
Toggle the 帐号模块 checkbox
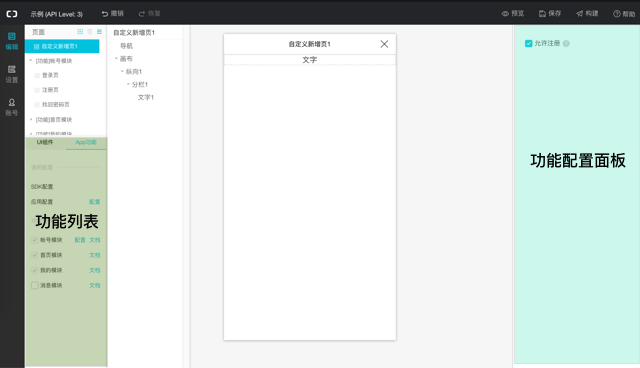point(35,240)
